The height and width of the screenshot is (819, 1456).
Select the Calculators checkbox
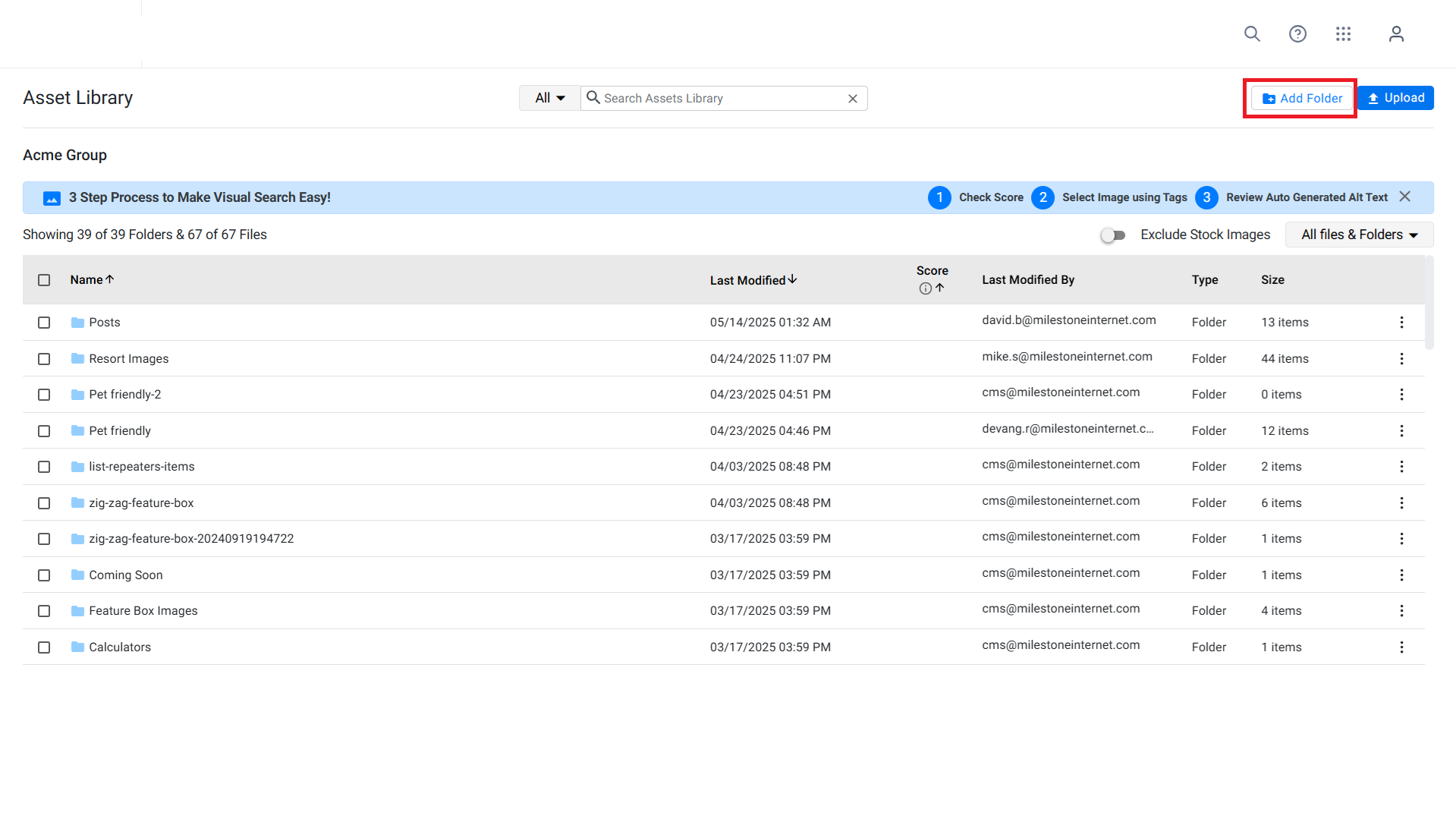click(x=44, y=647)
